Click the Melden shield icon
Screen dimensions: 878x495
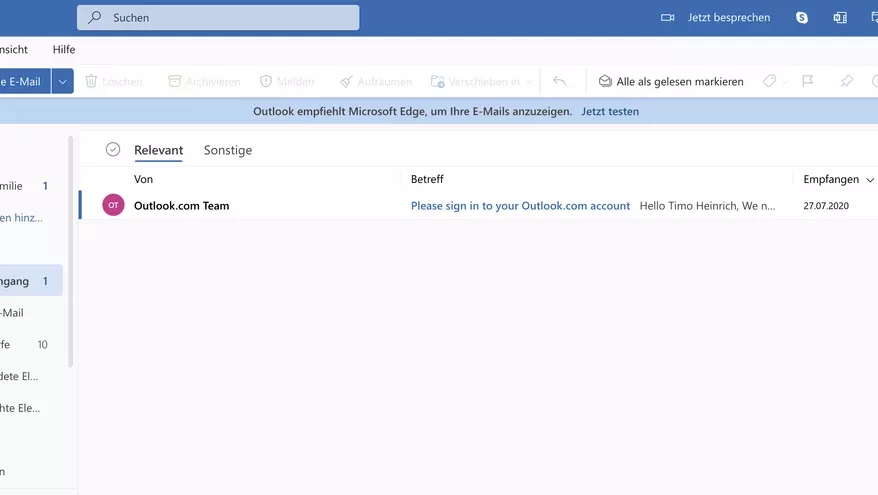click(x=266, y=81)
